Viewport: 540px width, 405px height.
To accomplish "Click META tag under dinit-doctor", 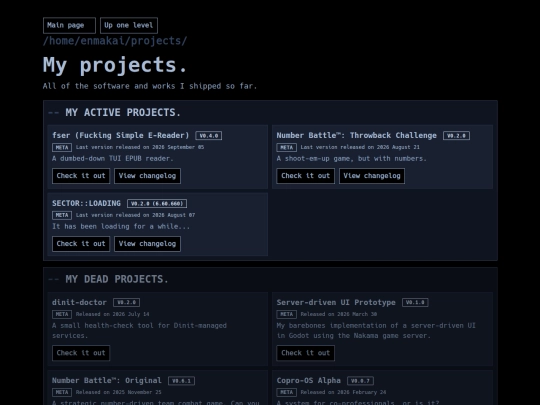I will (62, 314).
